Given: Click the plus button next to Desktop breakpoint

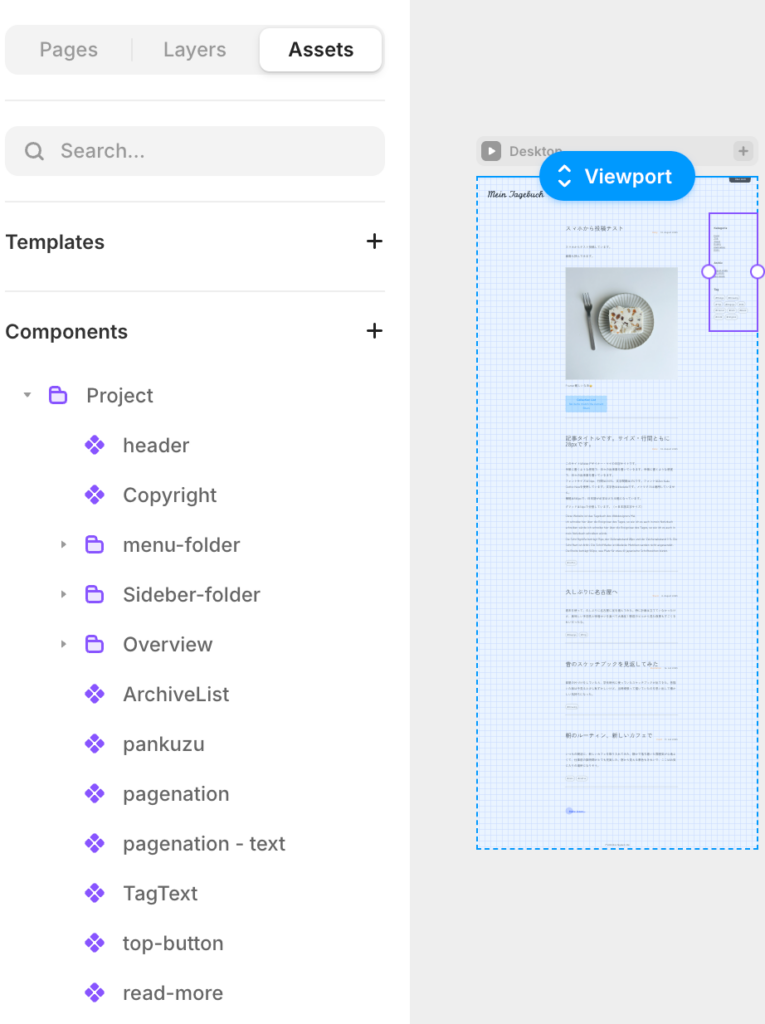Looking at the screenshot, I should tap(743, 151).
